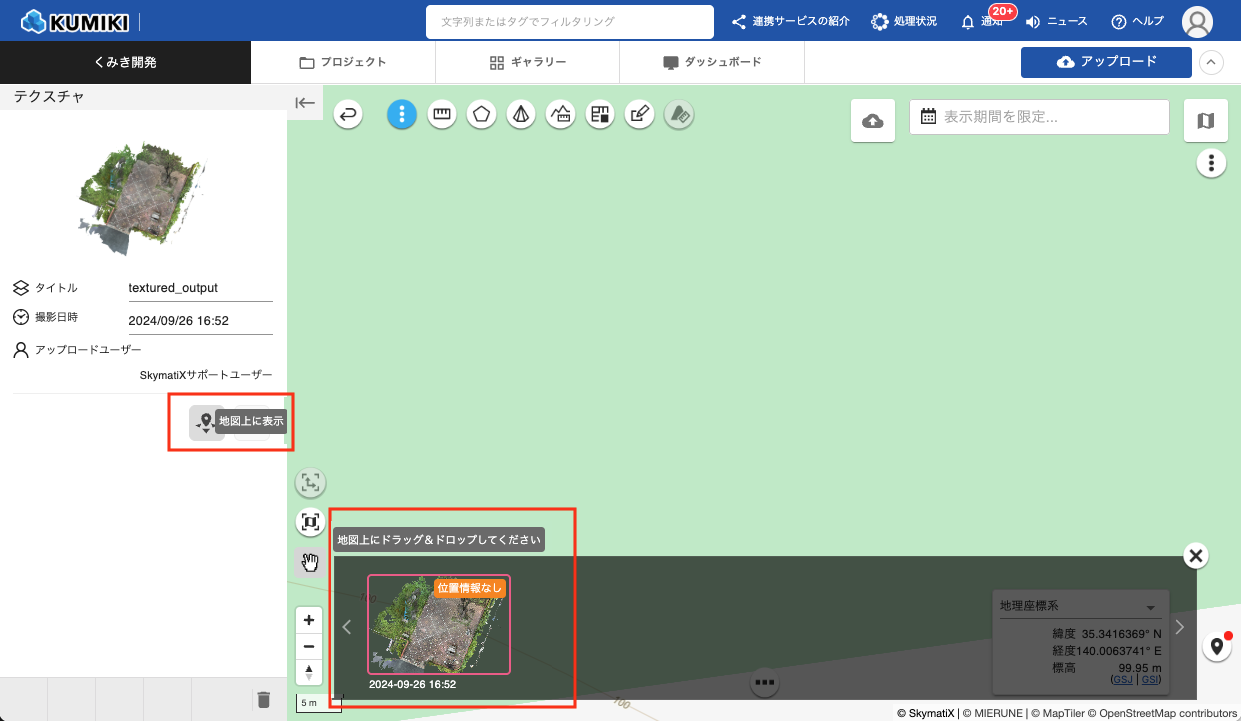Zoom in with the plus button
The image size is (1241, 721).
309,619
